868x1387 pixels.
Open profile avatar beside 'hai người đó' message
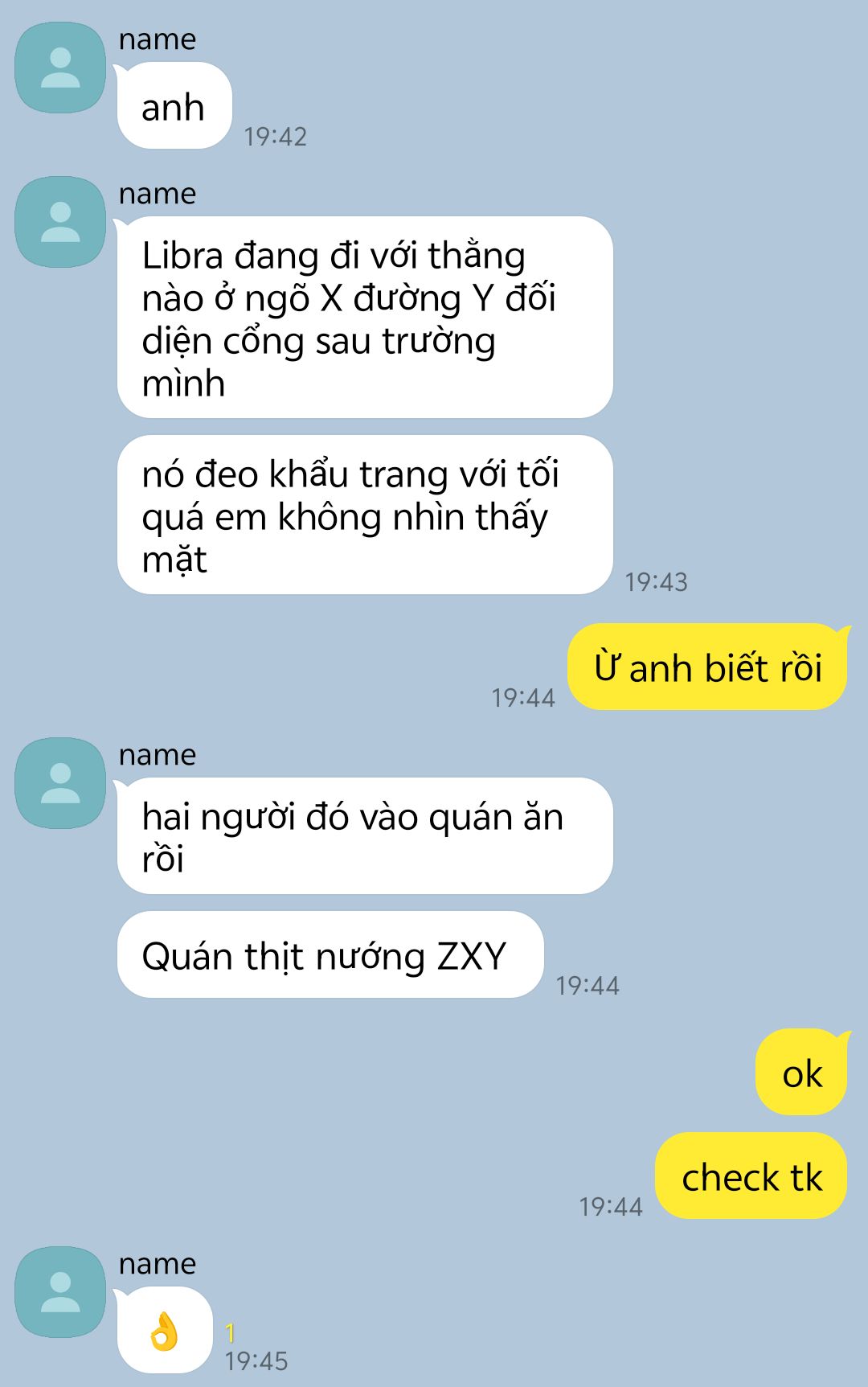[x=60, y=783]
